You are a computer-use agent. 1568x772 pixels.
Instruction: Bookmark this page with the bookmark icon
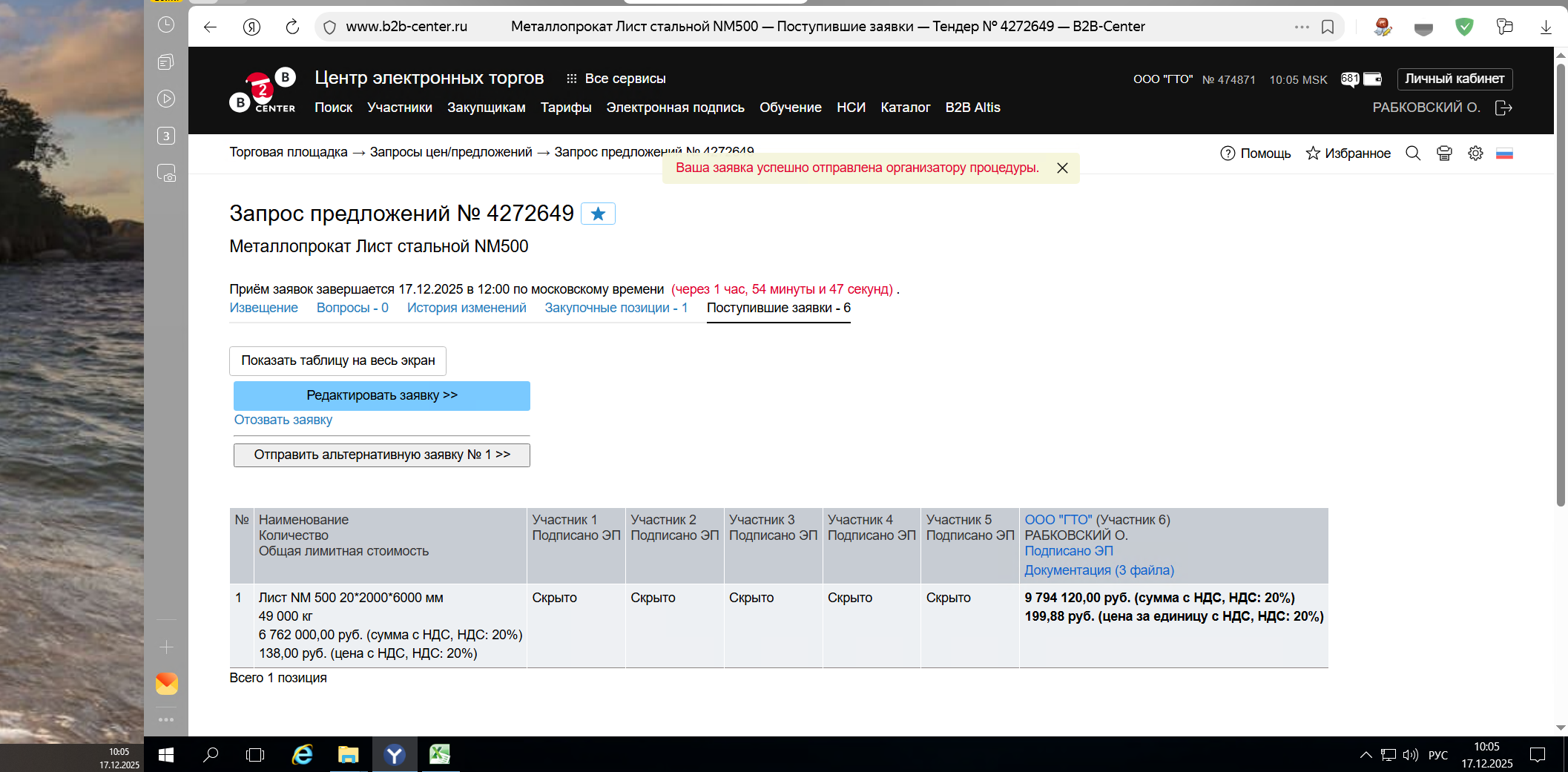1328,27
